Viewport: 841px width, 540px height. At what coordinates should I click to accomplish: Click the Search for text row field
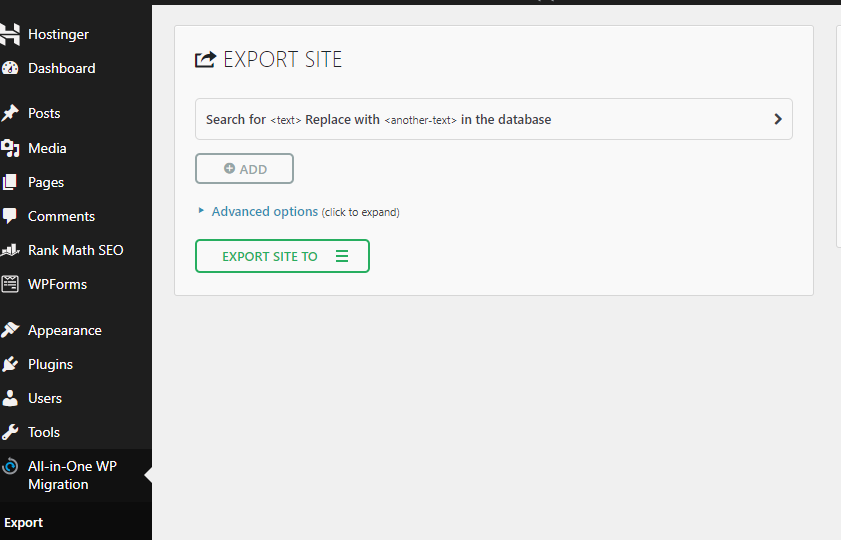pos(493,119)
